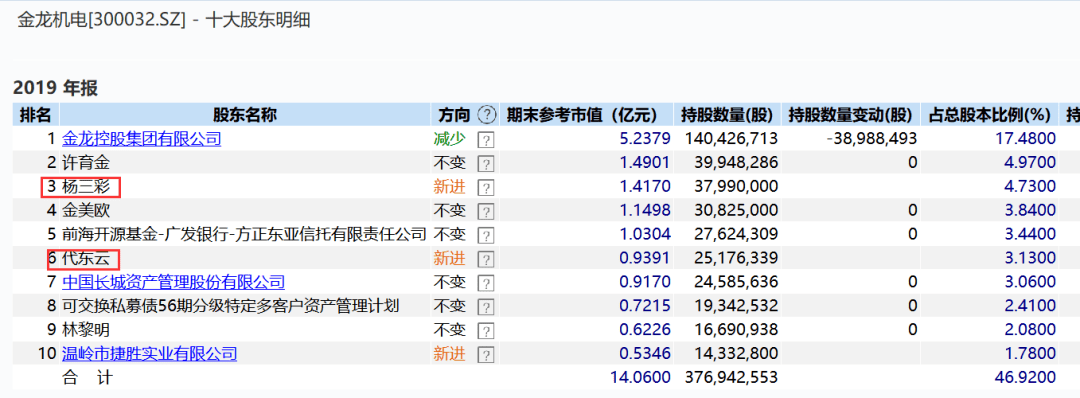Click the 占总股本比例(%) column header
Image resolution: width=1080 pixels, height=398 pixels.
pos(991,114)
